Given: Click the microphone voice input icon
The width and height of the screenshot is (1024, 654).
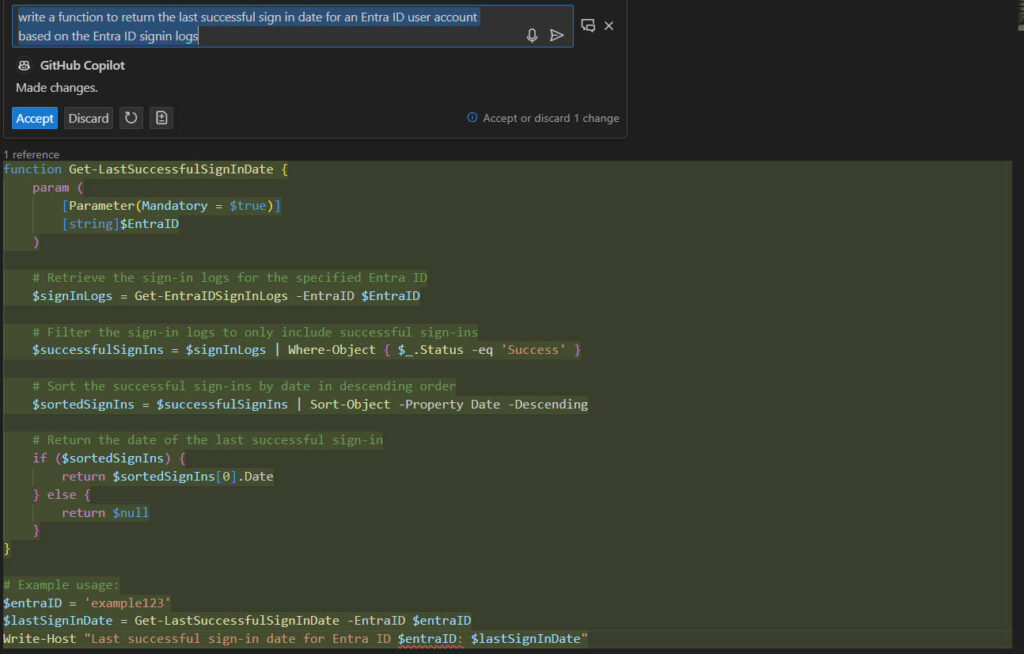Looking at the screenshot, I should coord(532,35).
